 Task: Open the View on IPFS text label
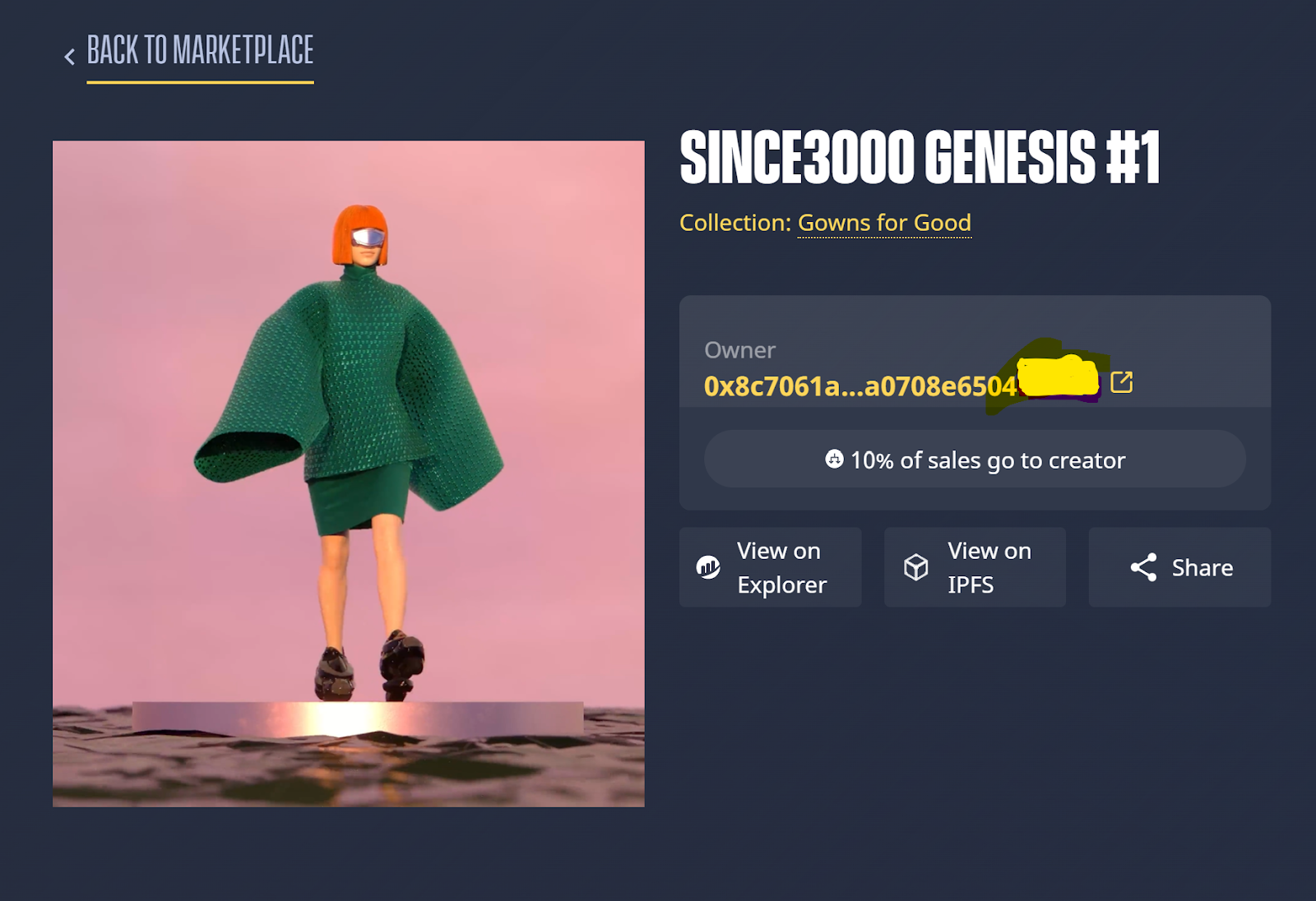click(x=989, y=567)
